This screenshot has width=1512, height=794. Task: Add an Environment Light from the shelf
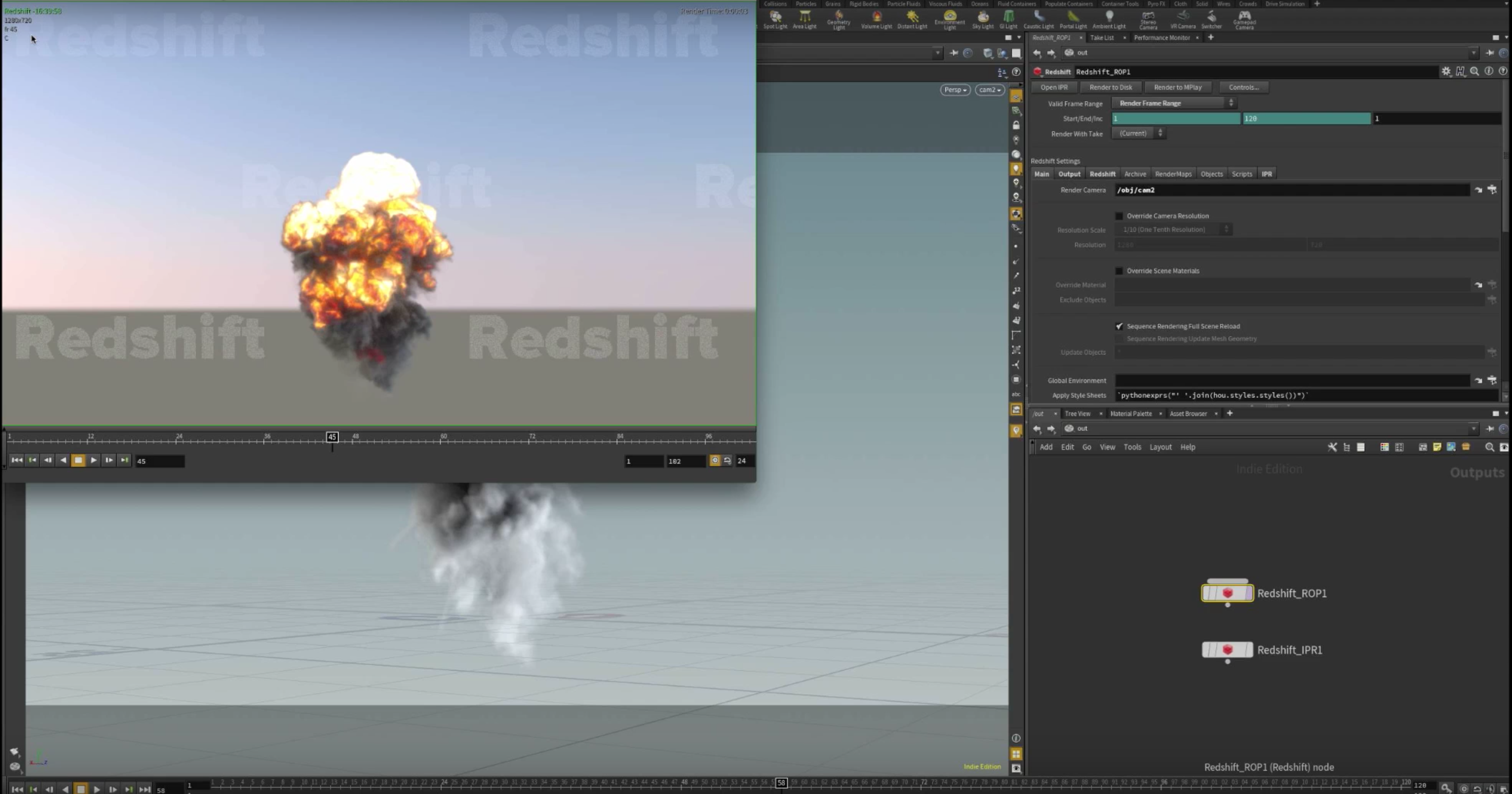coord(950,20)
